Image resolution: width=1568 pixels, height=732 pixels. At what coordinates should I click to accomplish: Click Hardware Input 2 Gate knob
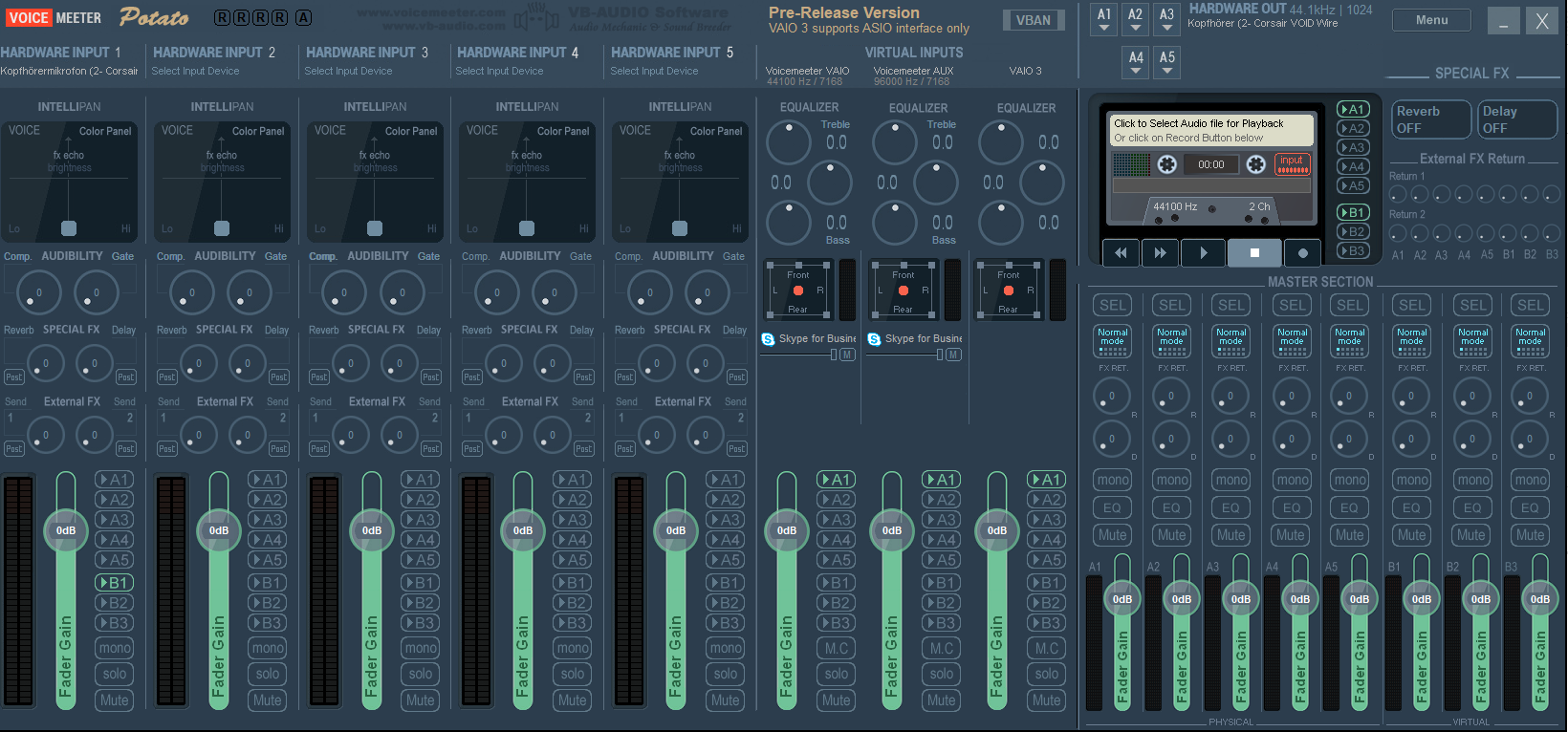[x=249, y=292]
